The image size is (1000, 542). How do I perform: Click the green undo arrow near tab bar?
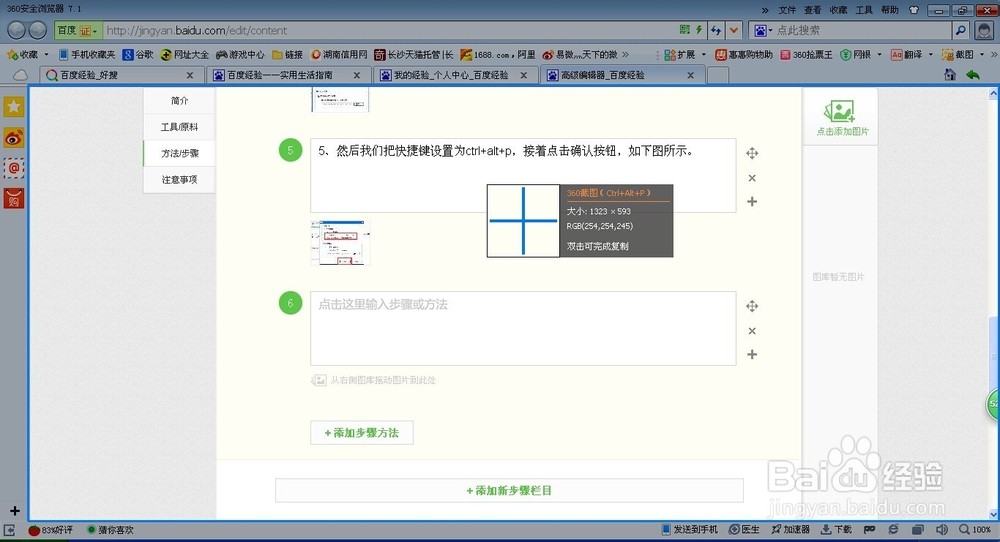coord(973,75)
